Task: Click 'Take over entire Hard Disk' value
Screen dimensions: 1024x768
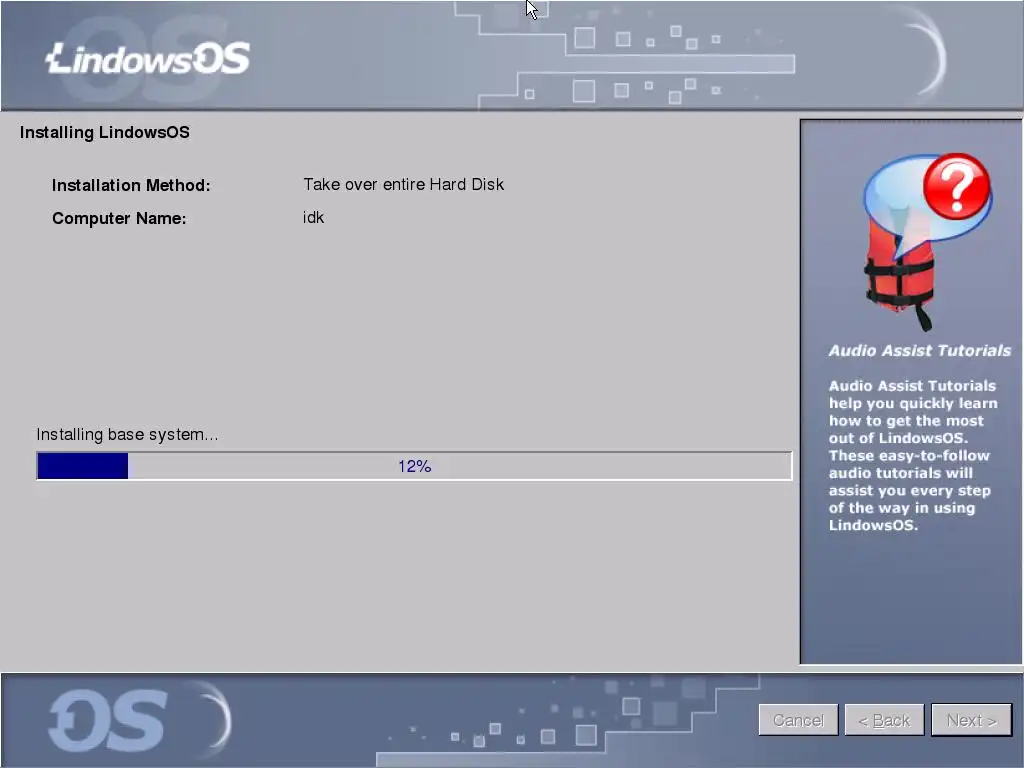Action: [404, 185]
